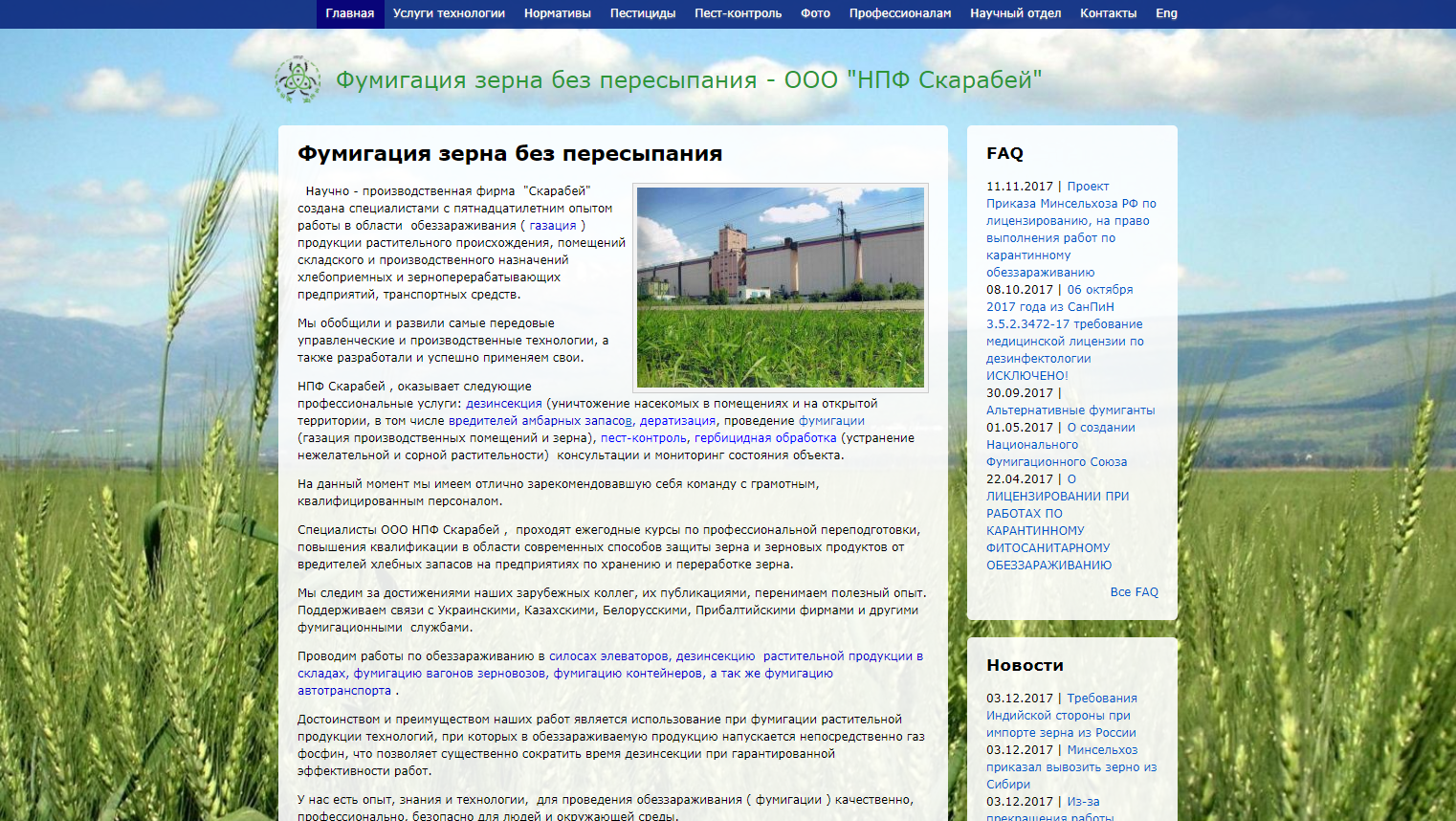The image size is (1456, 821).
Task: Go to the Нормативы menu page
Action: coord(557,13)
